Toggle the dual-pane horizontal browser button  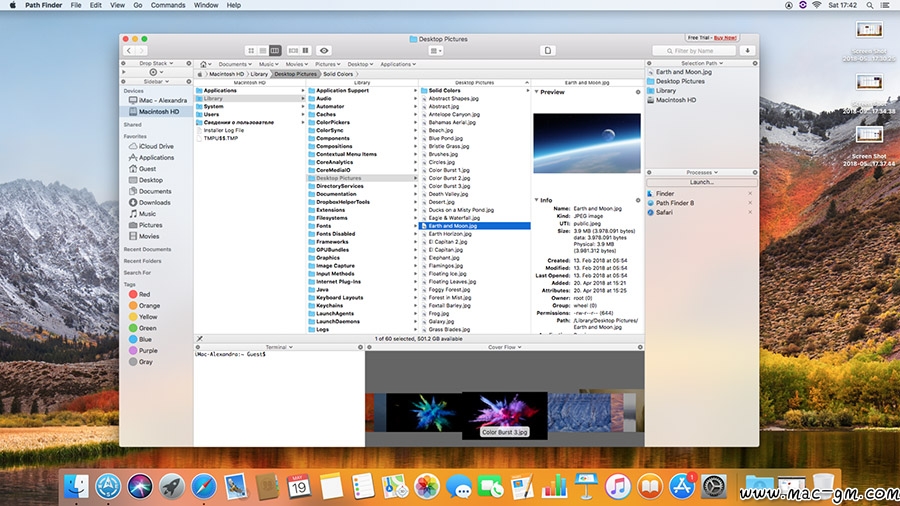(x=293, y=51)
